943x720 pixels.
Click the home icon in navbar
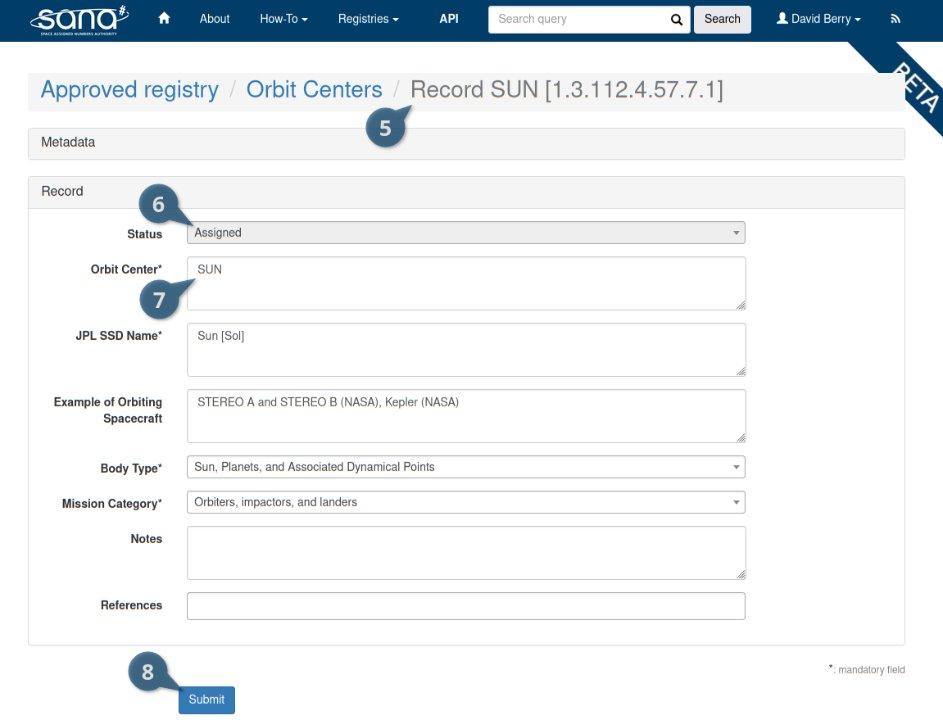pos(164,19)
